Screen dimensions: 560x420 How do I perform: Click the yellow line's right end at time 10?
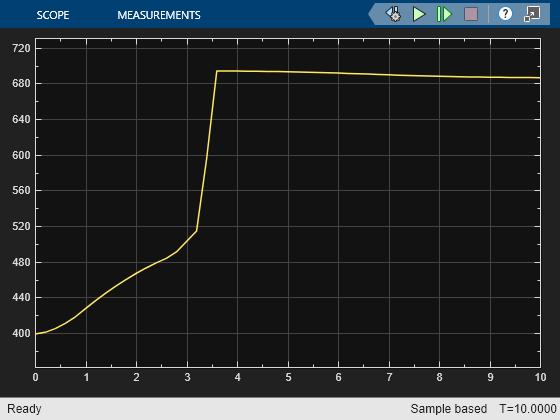coord(539,78)
